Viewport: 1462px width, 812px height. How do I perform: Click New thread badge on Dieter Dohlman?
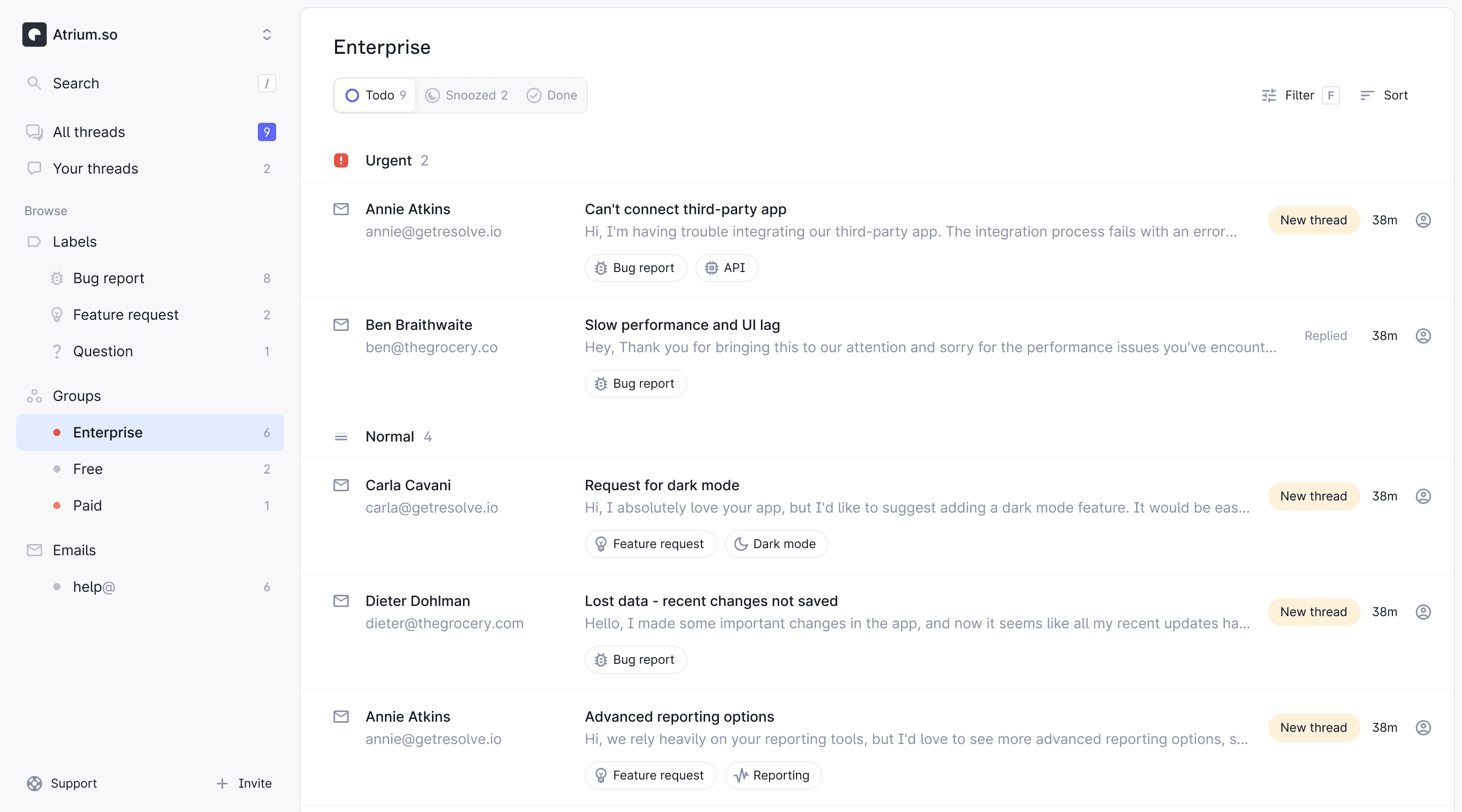coord(1313,612)
